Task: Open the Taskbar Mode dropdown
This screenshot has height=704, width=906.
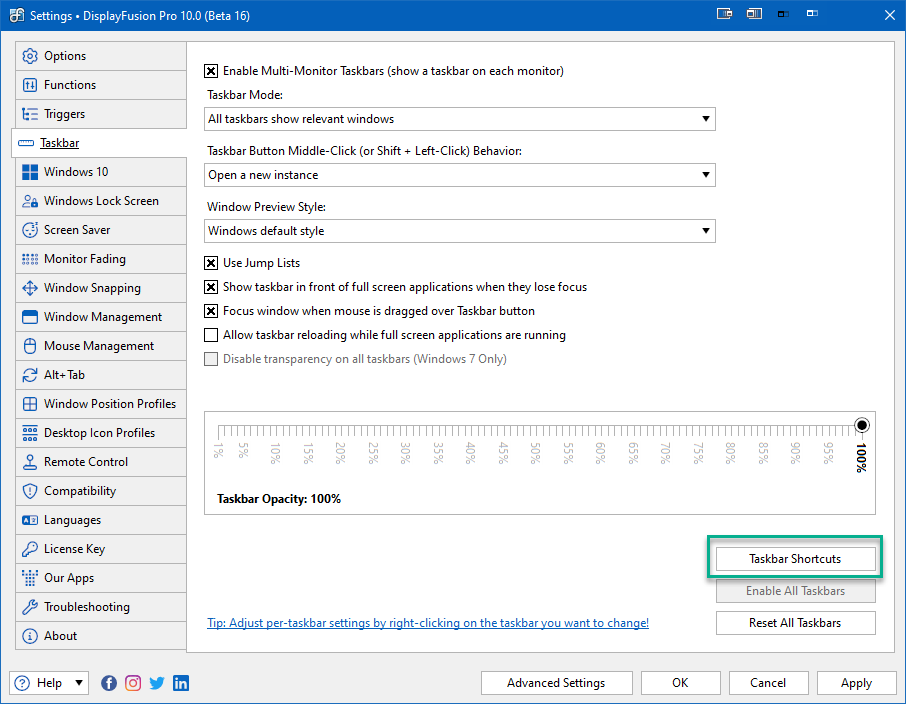Action: coord(459,119)
